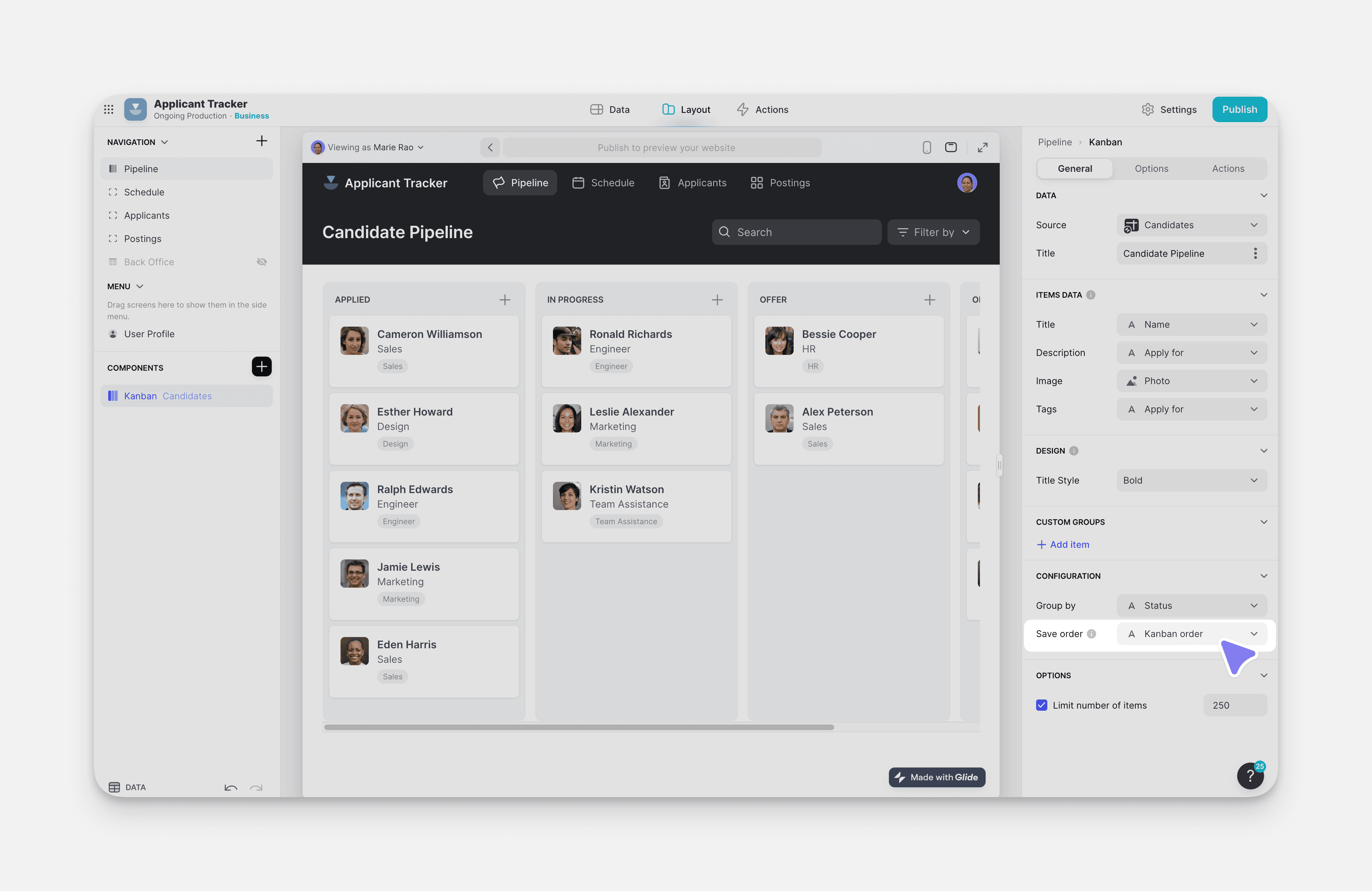1372x891 pixels.
Task: Open the Filter by dropdown
Action: pos(933,232)
